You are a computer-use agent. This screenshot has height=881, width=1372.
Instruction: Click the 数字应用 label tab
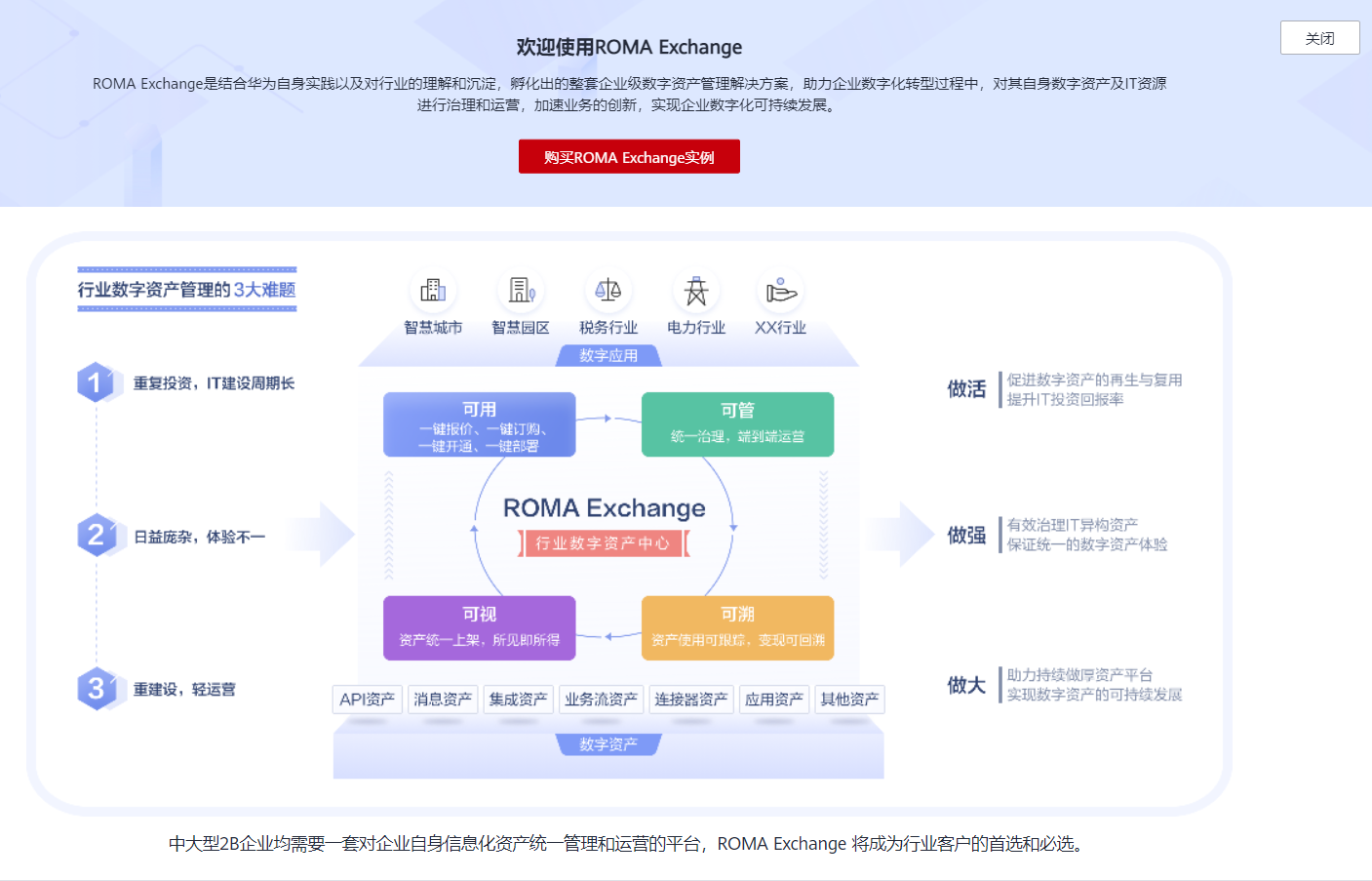[x=608, y=355]
